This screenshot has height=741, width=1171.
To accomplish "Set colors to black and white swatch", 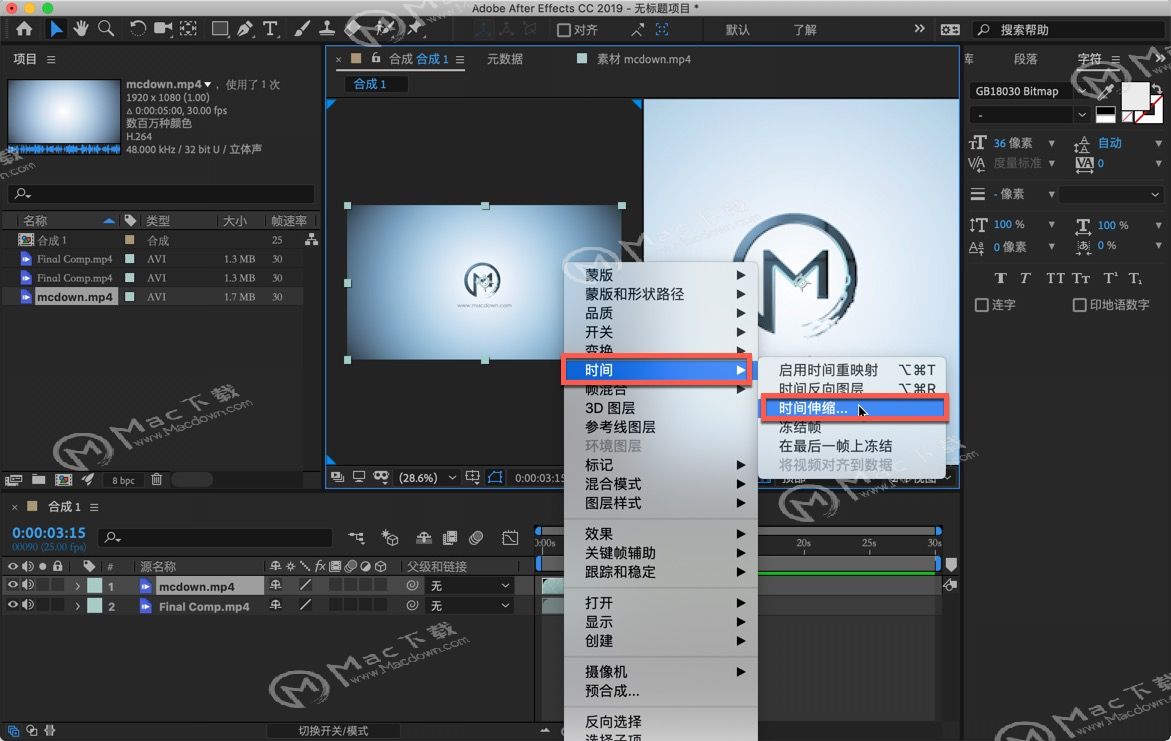I will point(1105,115).
